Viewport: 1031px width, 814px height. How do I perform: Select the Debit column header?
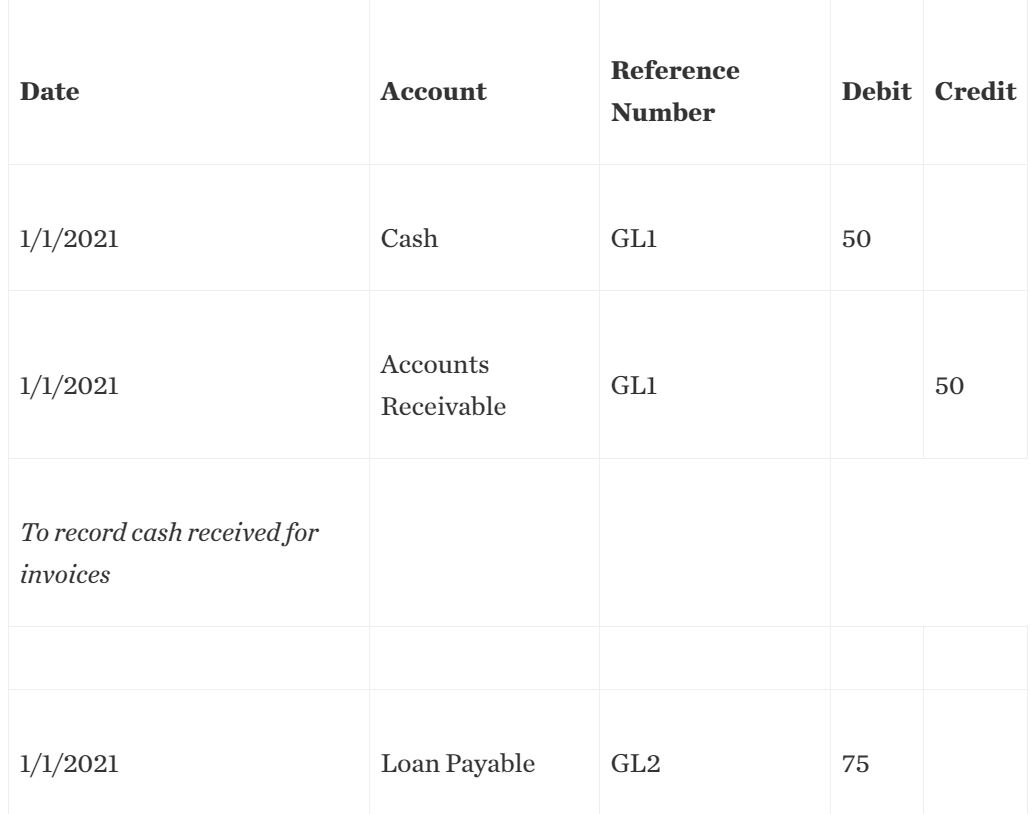(x=875, y=92)
